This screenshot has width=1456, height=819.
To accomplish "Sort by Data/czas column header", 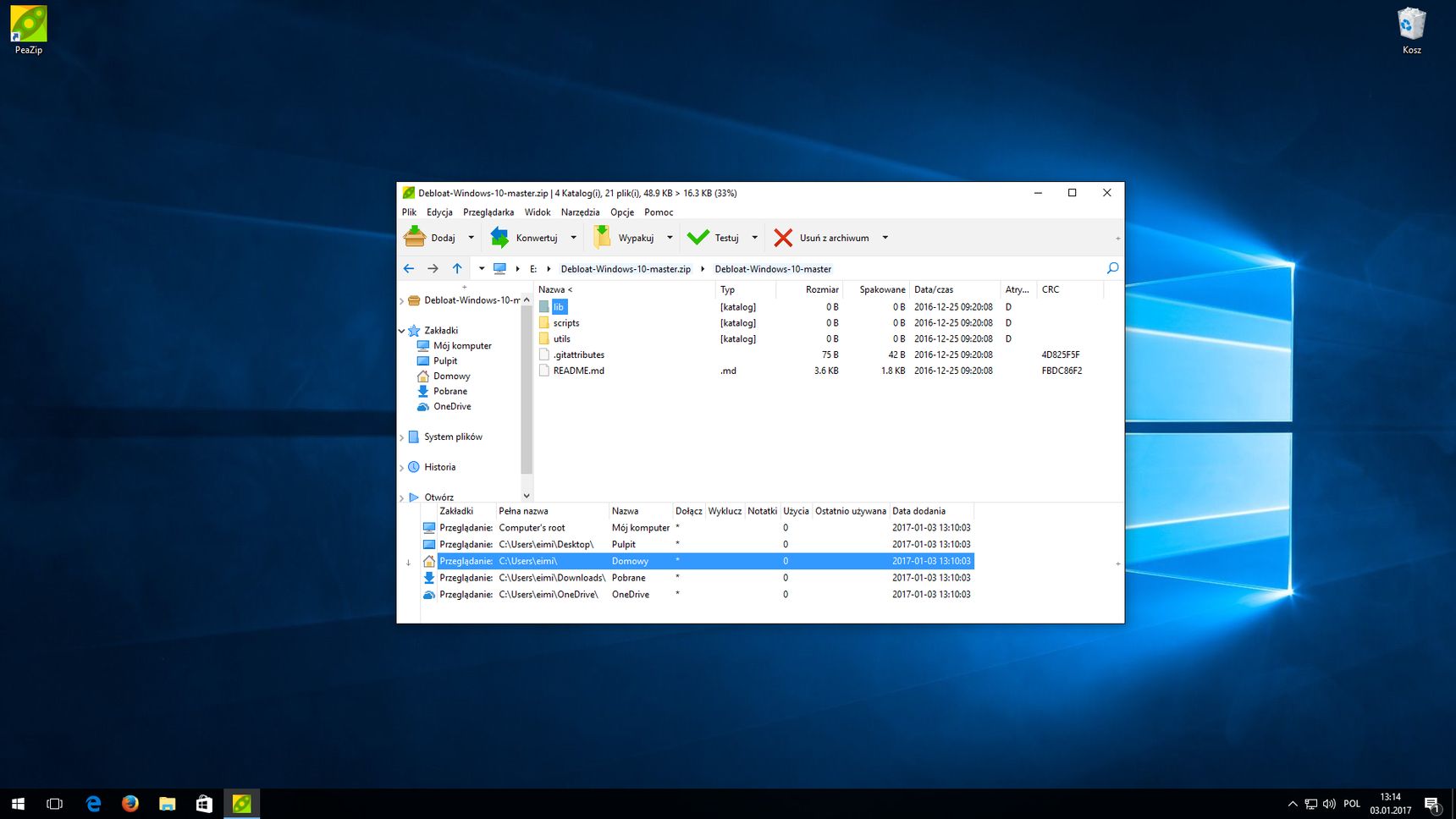I will point(955,289).
